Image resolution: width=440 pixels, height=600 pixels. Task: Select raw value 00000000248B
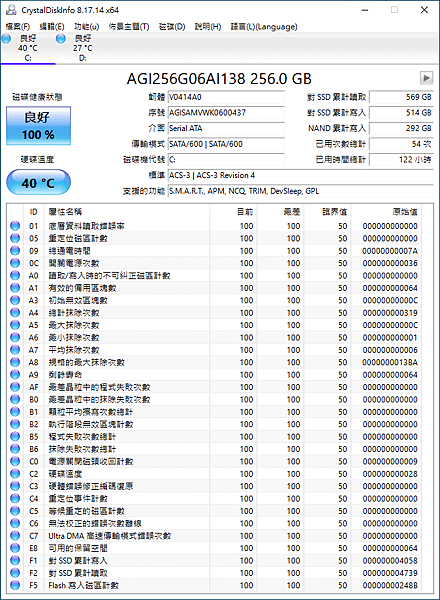[x=390, y=585]
